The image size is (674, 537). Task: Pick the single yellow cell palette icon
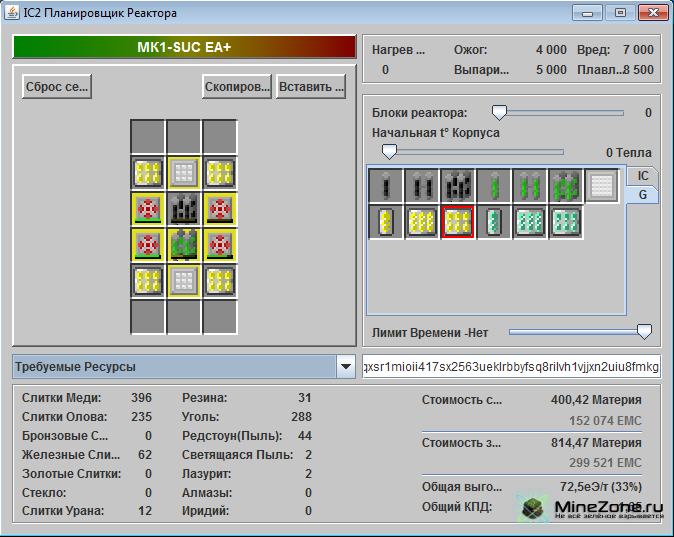point(385,222)
